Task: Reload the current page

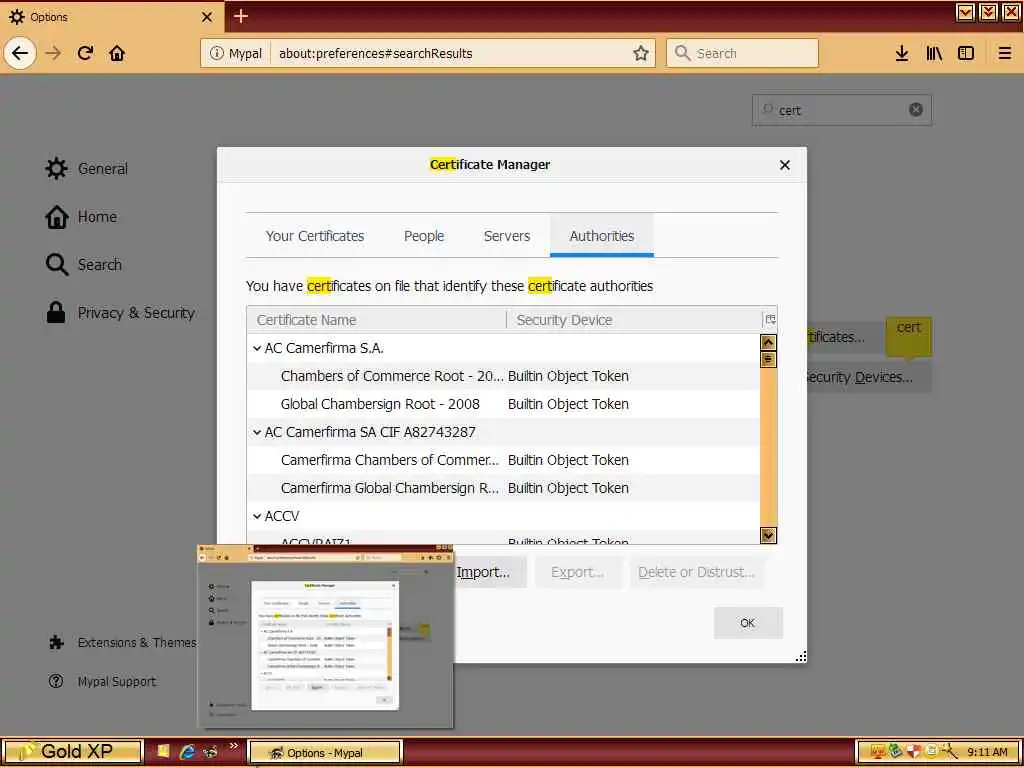Action: tap(86, 54)
